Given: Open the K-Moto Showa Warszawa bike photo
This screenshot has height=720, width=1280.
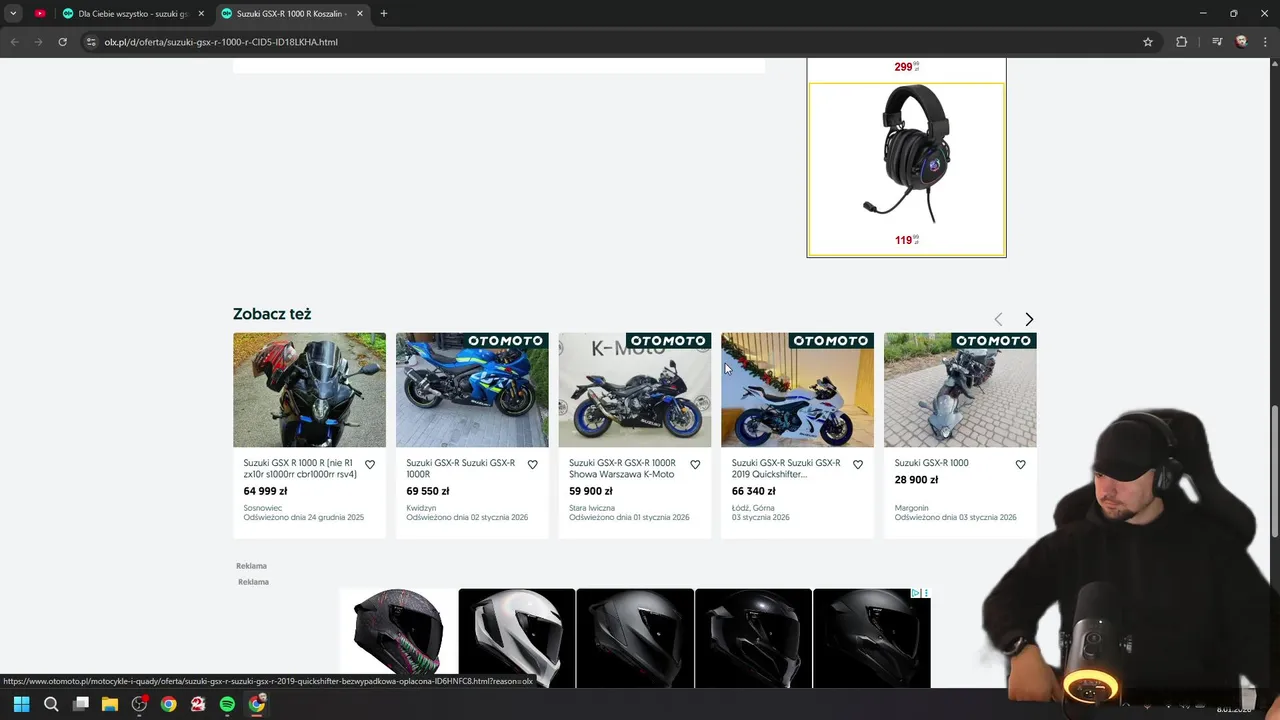Looking at the screenshot, I should point(635,390).
